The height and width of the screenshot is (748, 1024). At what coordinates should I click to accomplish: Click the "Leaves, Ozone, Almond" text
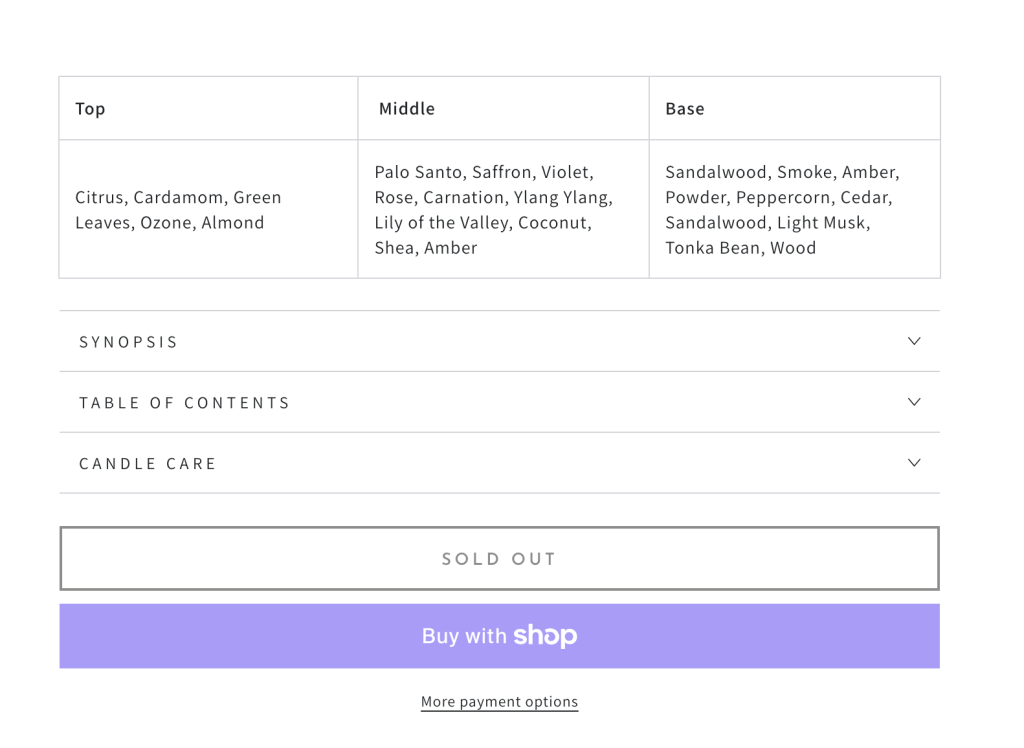170,223
